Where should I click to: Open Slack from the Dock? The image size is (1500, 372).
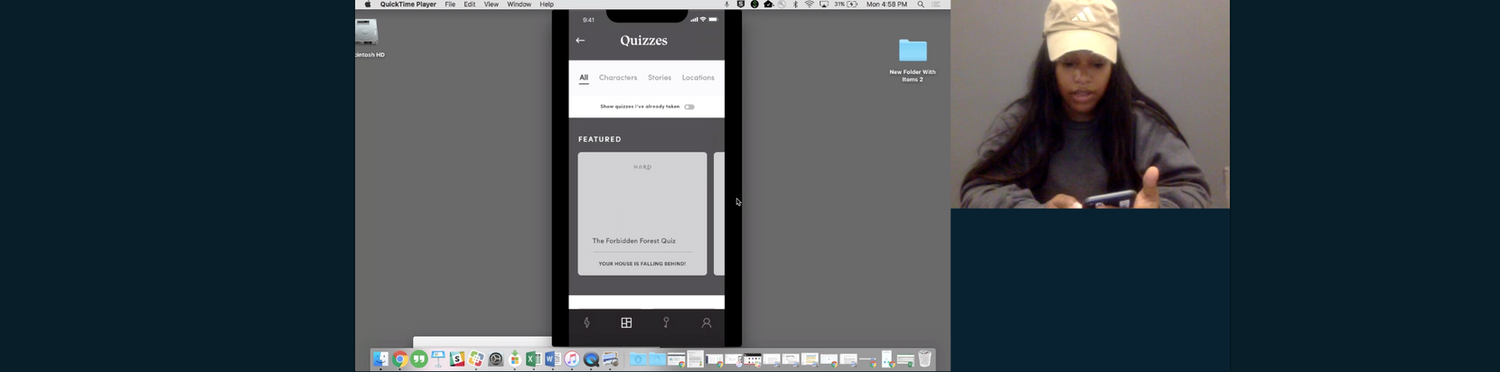[x=457, y=358]
